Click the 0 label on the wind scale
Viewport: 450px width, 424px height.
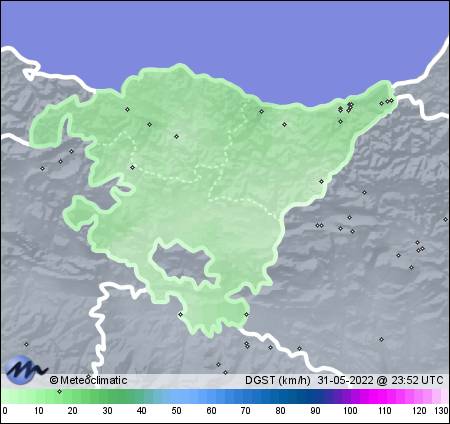click(4, 411)
